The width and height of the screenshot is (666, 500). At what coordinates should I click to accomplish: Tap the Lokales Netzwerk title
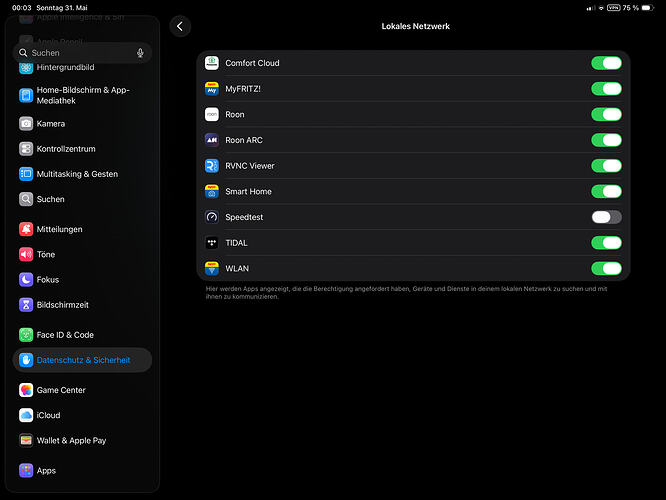[415, 26]
